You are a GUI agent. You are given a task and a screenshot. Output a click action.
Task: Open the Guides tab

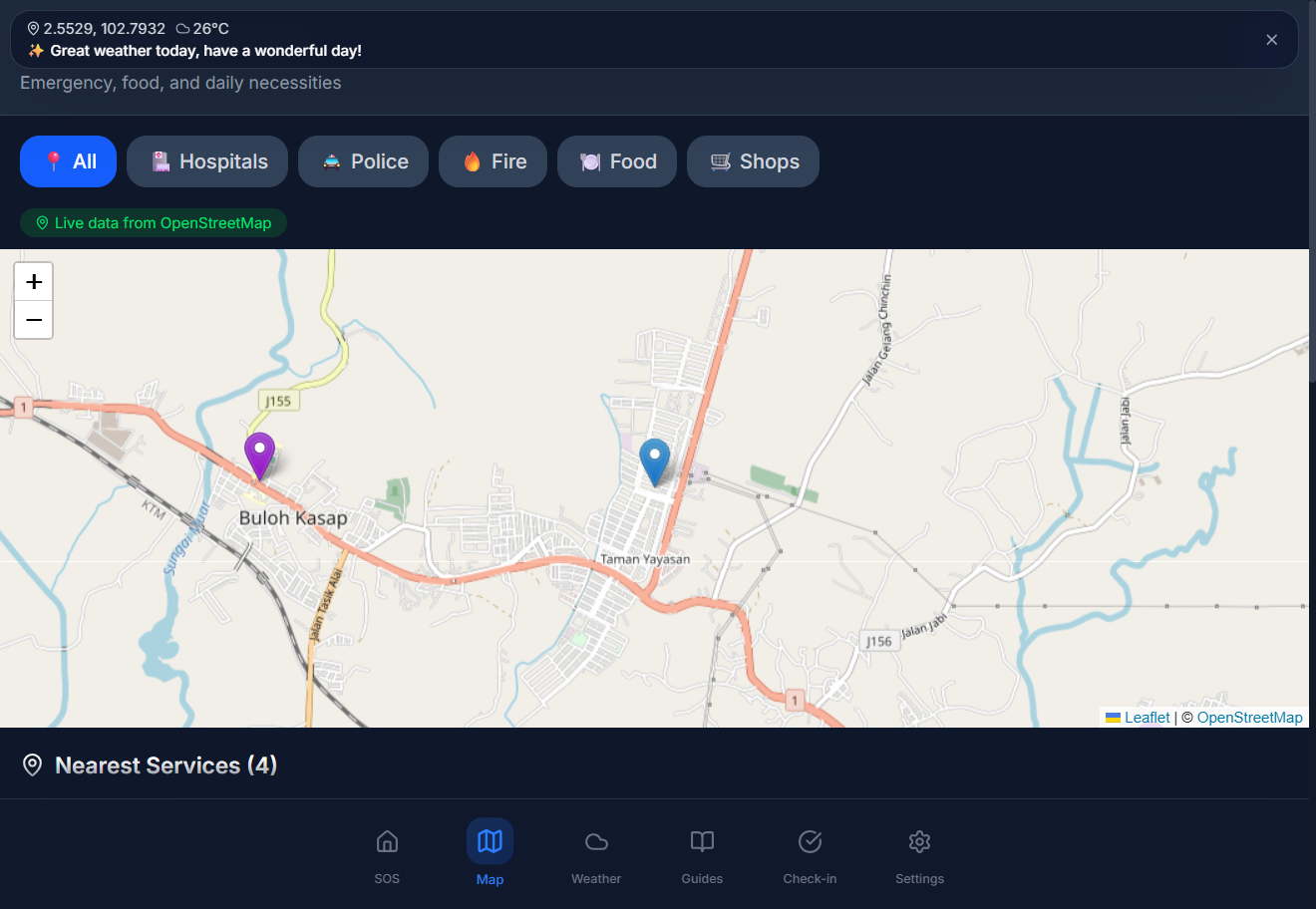(702, 855)
